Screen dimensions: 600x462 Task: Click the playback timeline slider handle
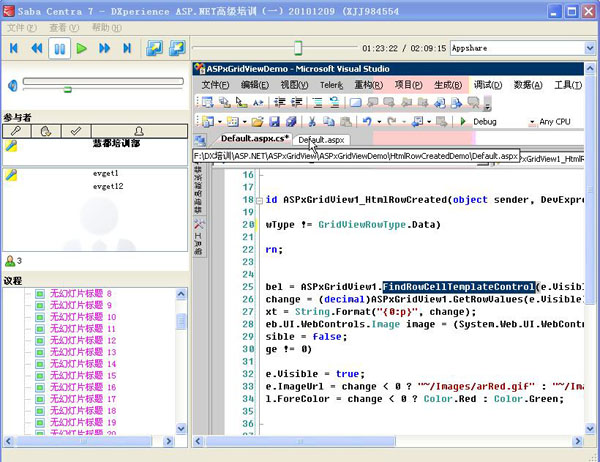(x=298, y=48)
